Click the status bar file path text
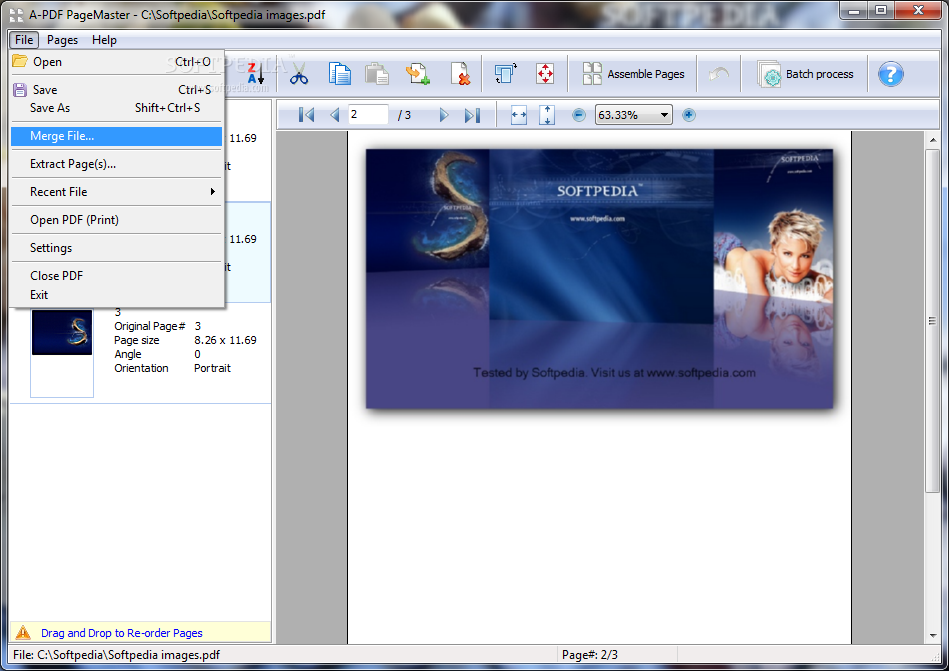 [x=116, y=655]
